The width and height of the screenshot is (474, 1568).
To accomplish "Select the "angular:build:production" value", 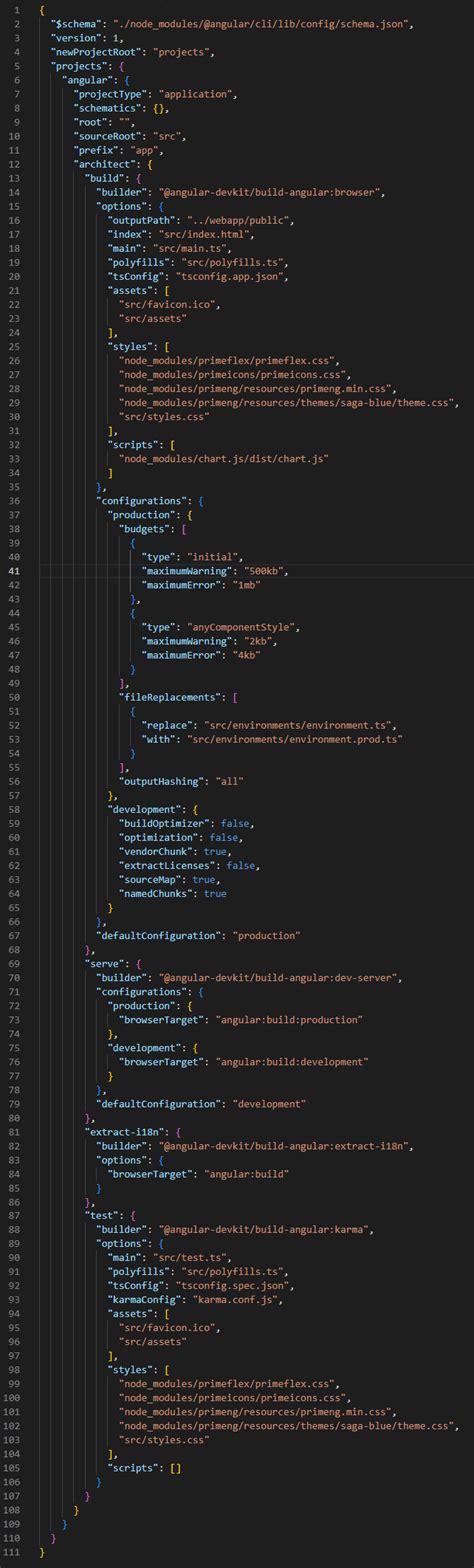I will pyautogui.click(x=289, y=1019).
